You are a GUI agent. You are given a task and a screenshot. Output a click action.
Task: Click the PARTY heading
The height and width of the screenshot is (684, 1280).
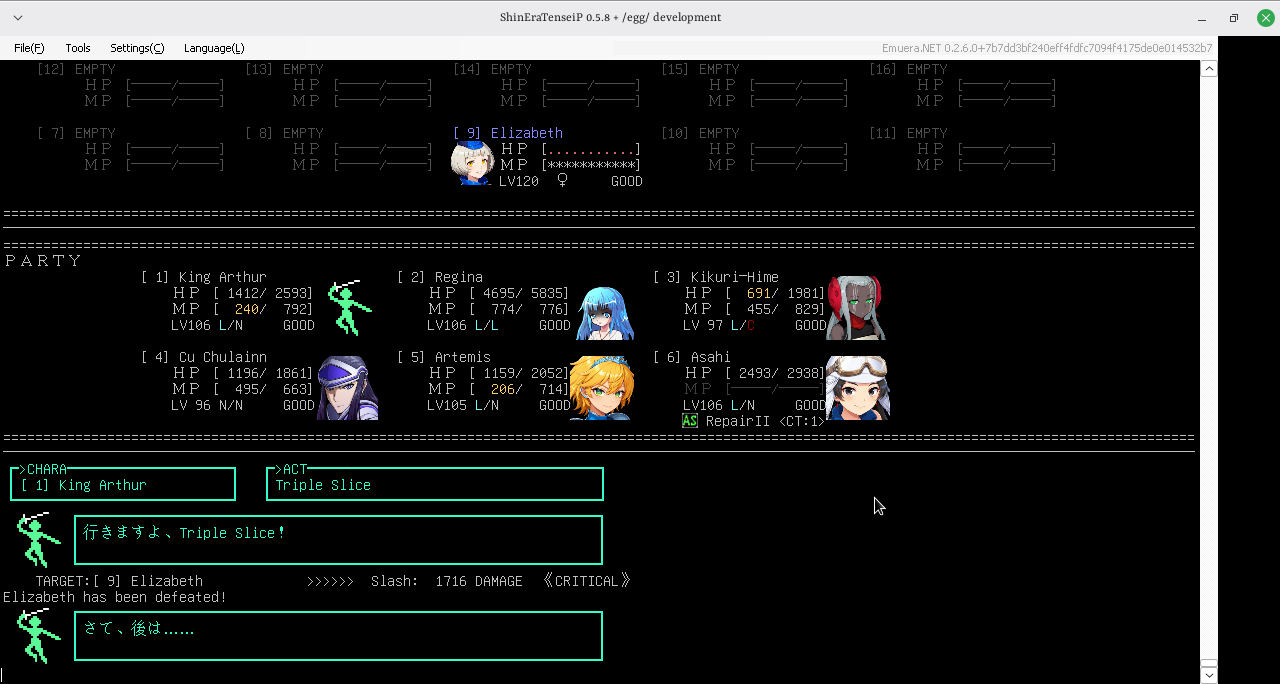click(x=43, y=261)
